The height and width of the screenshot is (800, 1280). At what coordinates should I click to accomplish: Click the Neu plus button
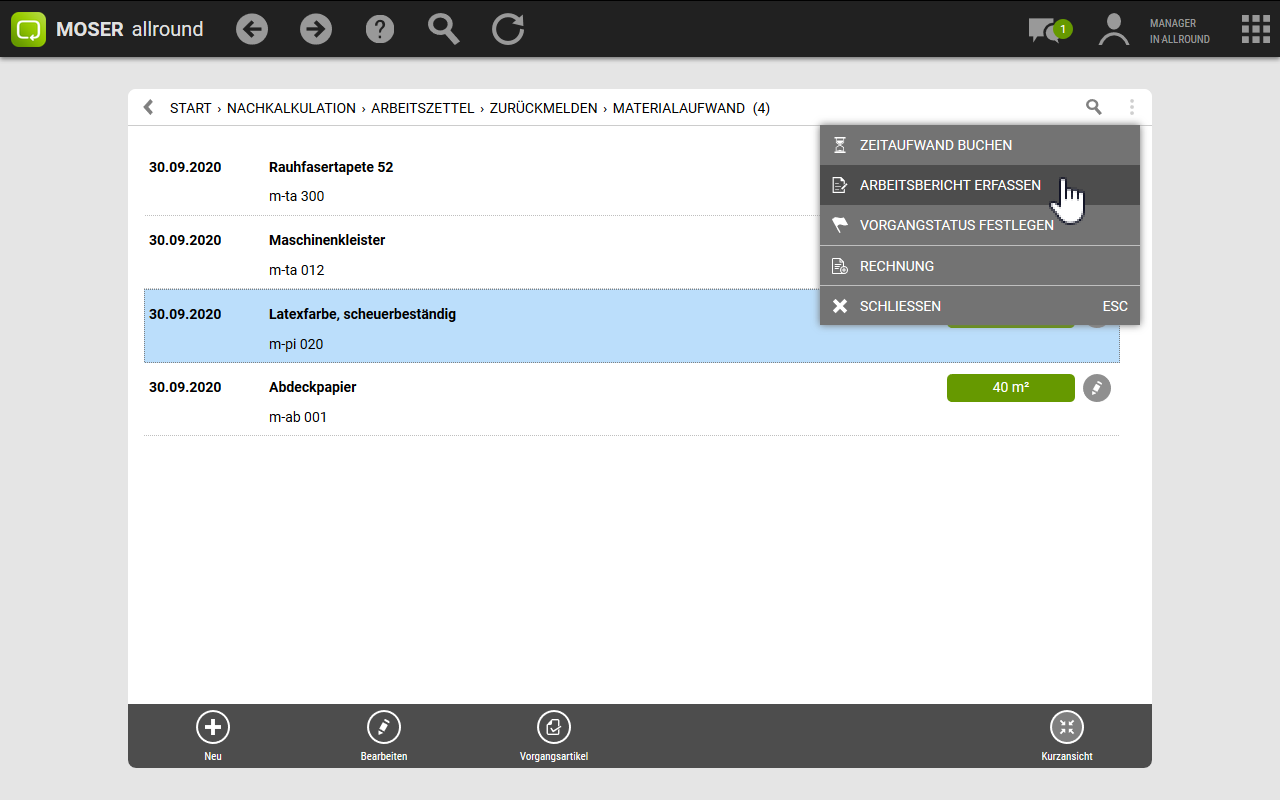(213, 727)
